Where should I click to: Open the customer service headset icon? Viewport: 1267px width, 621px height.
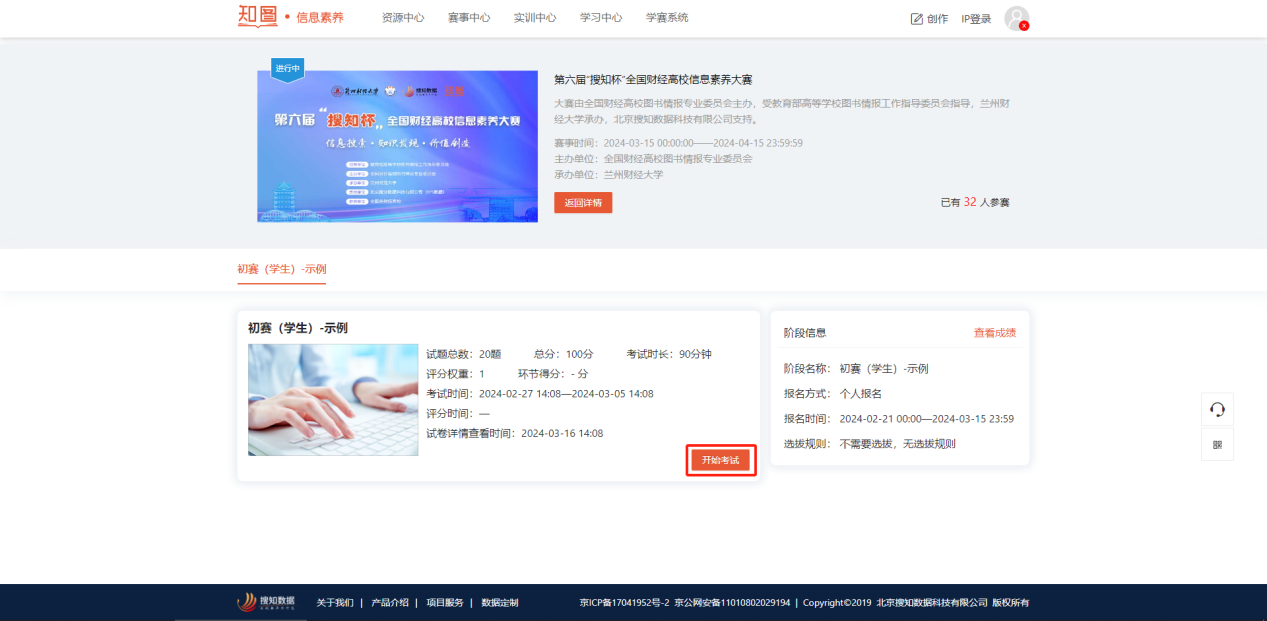(1217, 409)
